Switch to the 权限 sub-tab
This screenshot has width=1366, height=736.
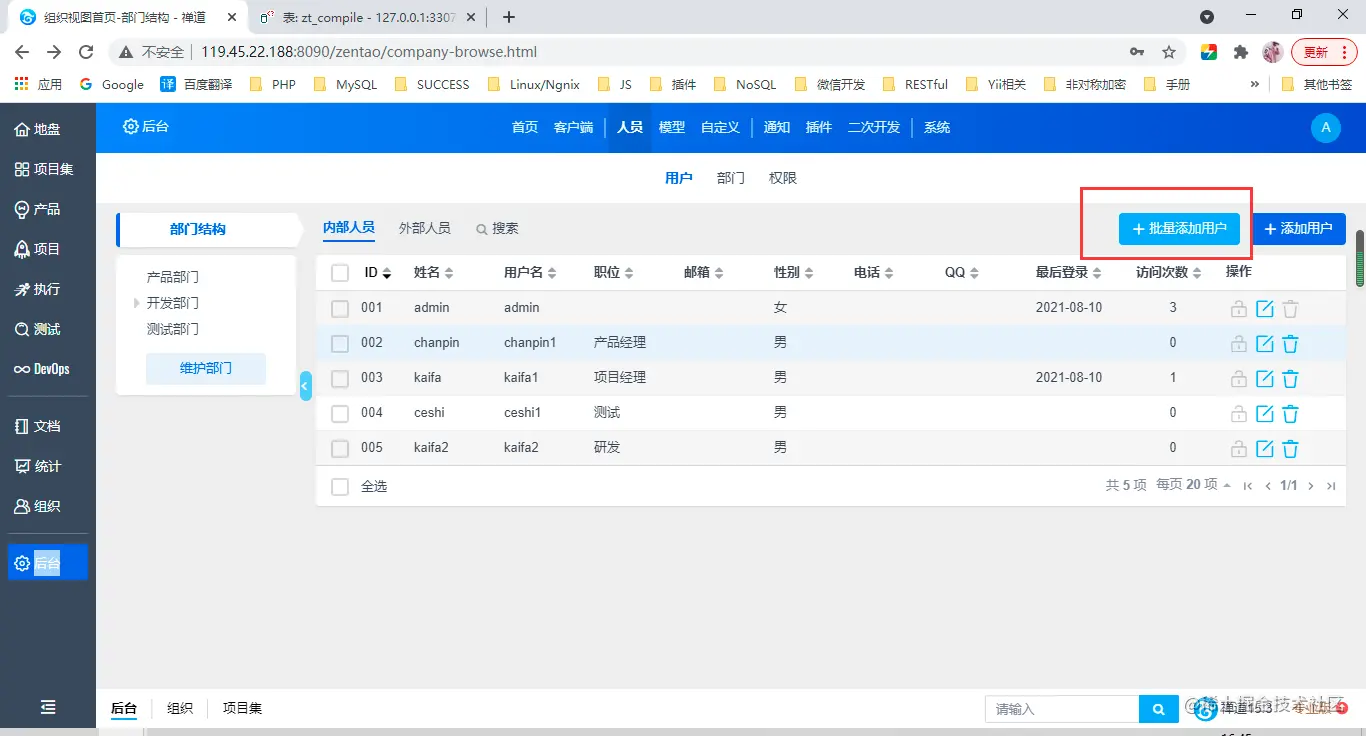(783, 178)
